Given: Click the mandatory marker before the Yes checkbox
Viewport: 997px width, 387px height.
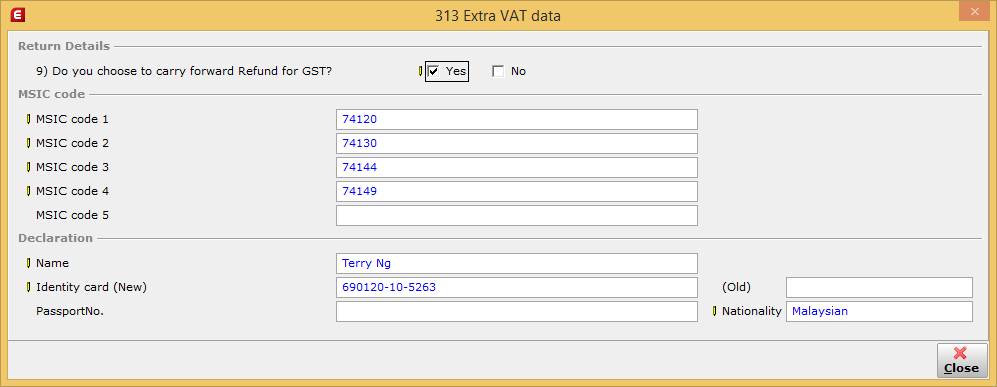Looking at the screenshot, I should click(x=420, y=71).
